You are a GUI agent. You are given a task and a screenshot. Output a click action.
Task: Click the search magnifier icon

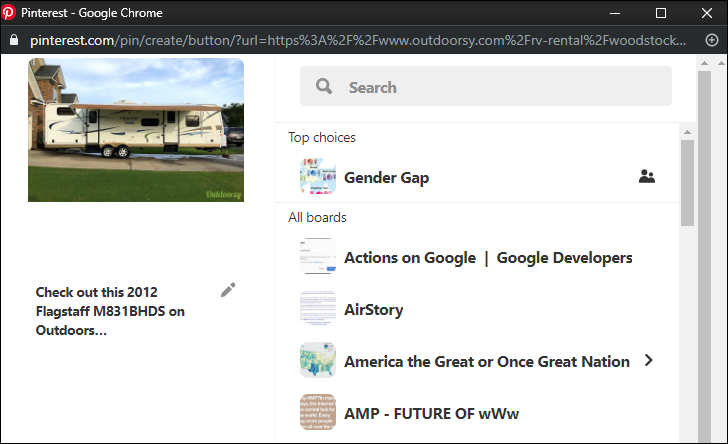point(324,86)
